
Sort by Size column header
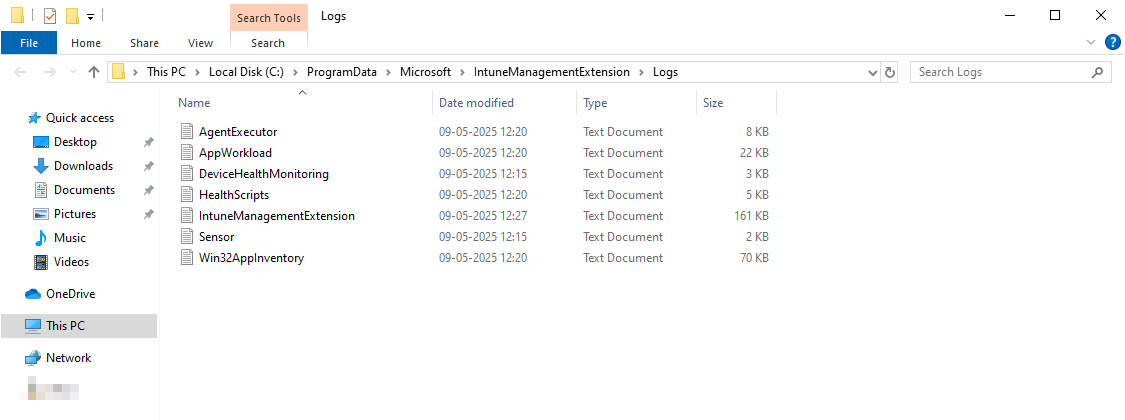(x=737, y=103)
